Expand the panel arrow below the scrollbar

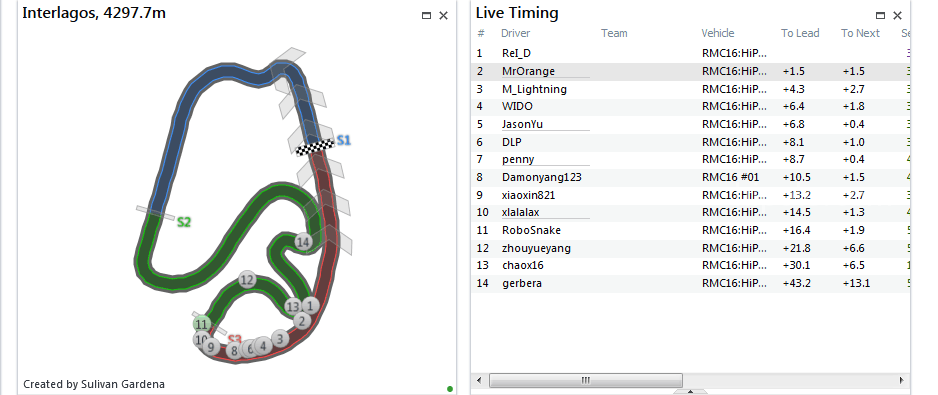pos(690,392)
